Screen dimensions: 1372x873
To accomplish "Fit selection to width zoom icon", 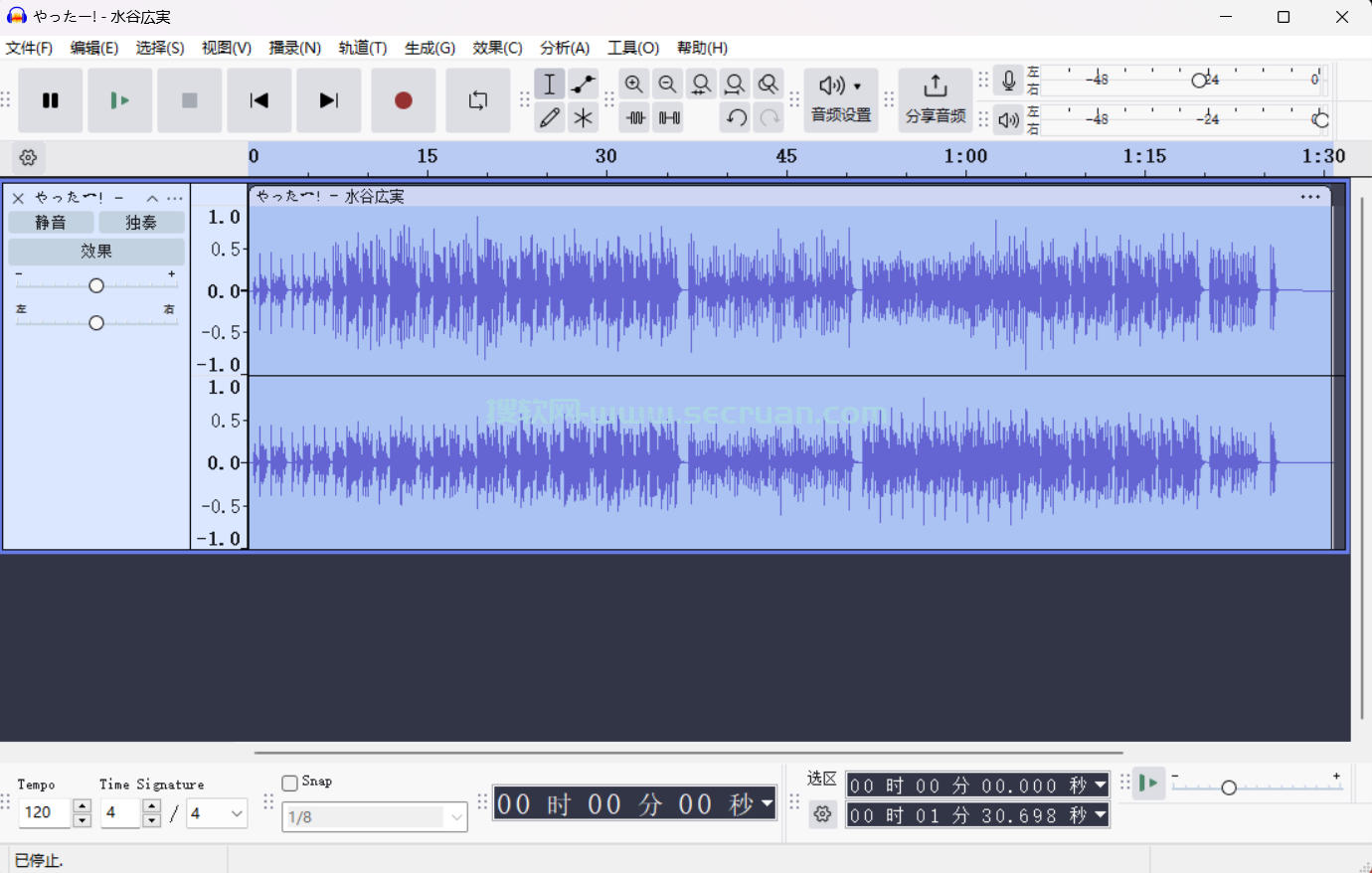I will [702, 85].
